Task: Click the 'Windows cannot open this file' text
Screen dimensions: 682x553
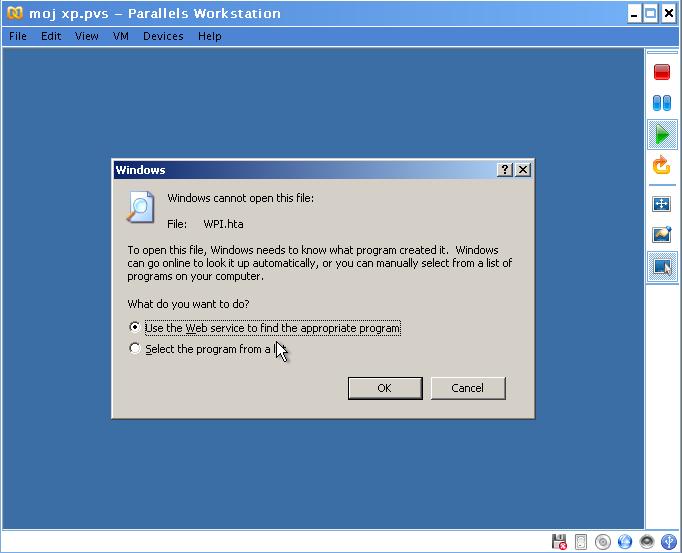Action: point(241,198)
